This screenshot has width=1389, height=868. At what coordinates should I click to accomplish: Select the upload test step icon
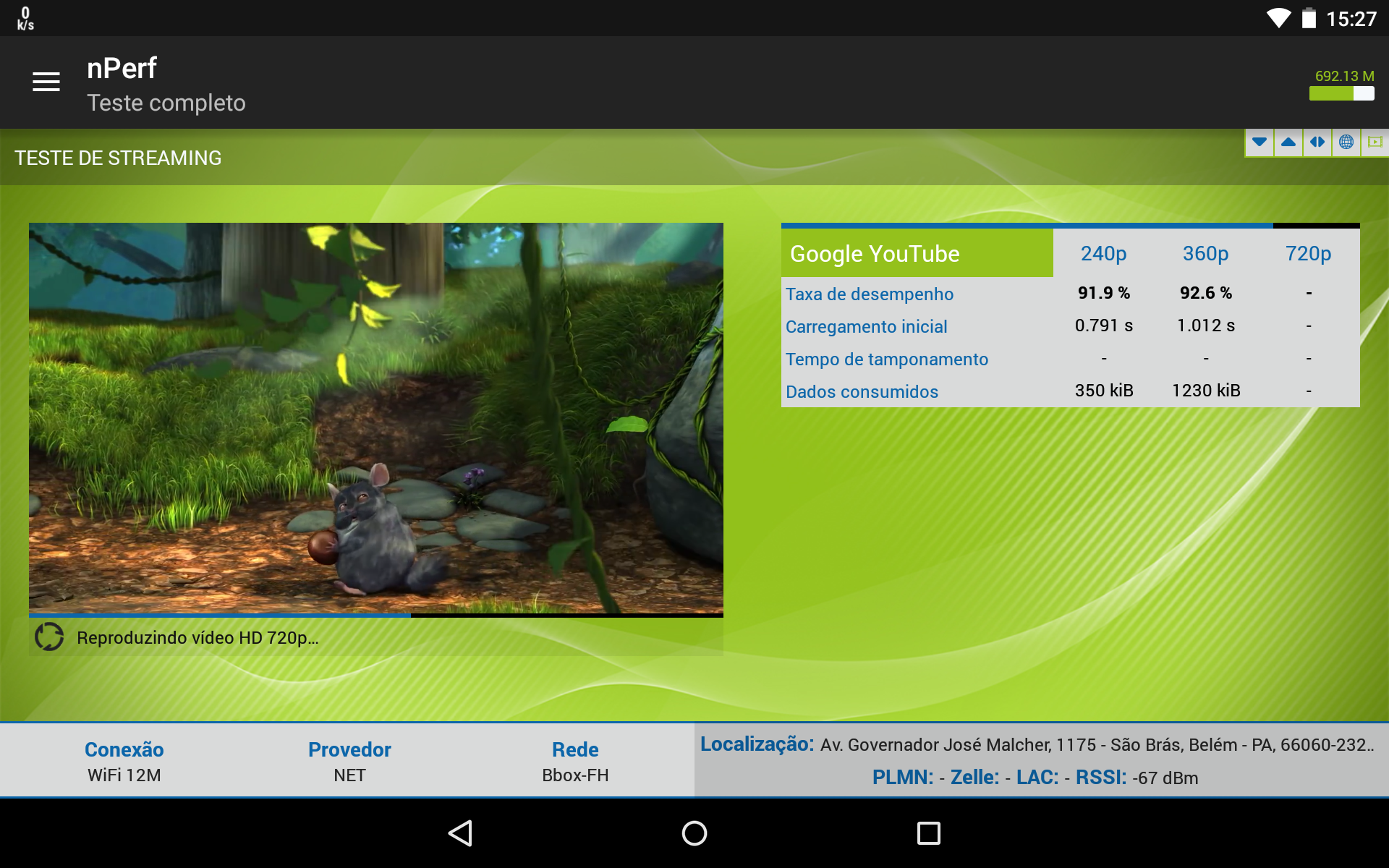(x=1288, y=142)
